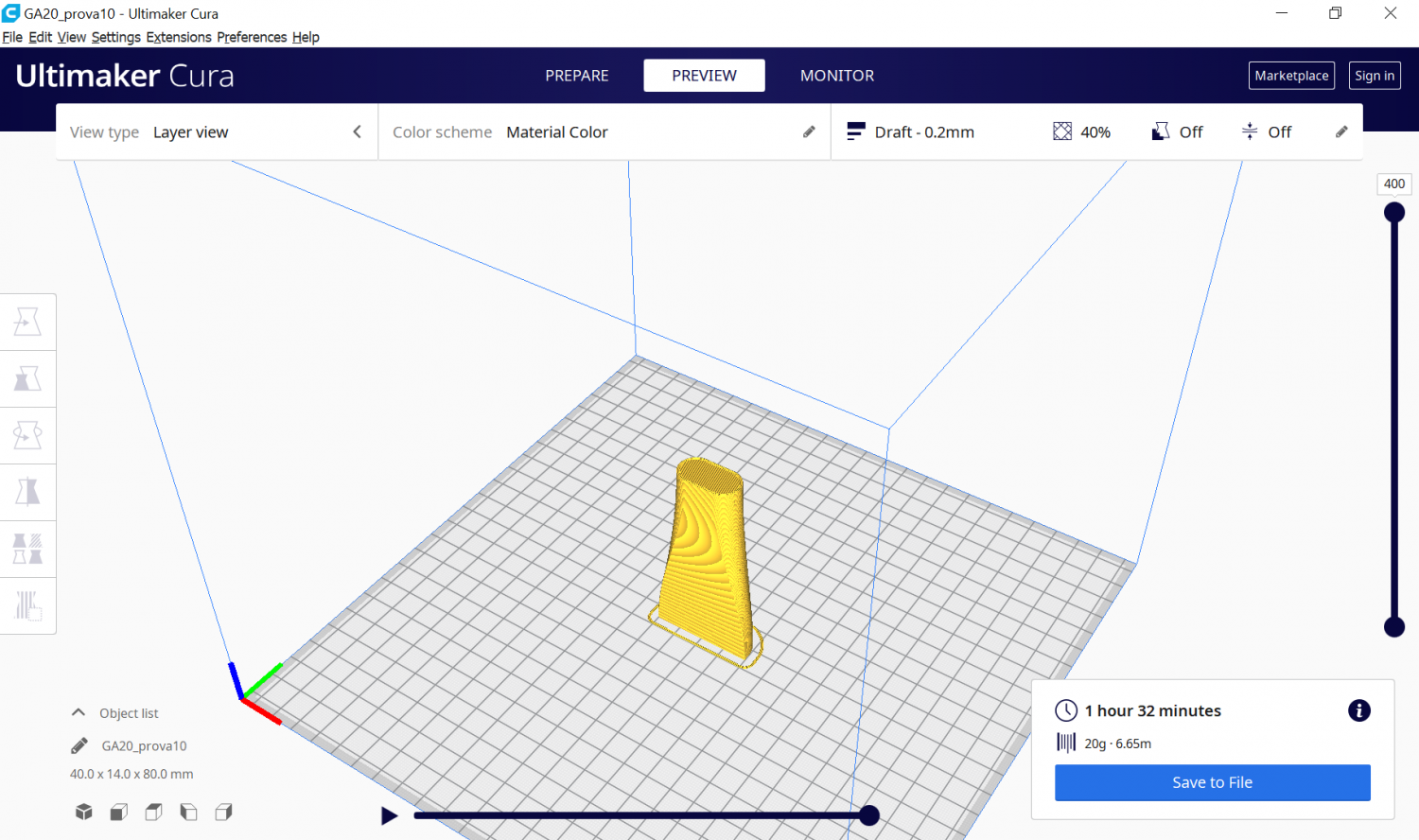Select the Move tool in left toolbar
The image size is (1419, 840).
(27, 322)
